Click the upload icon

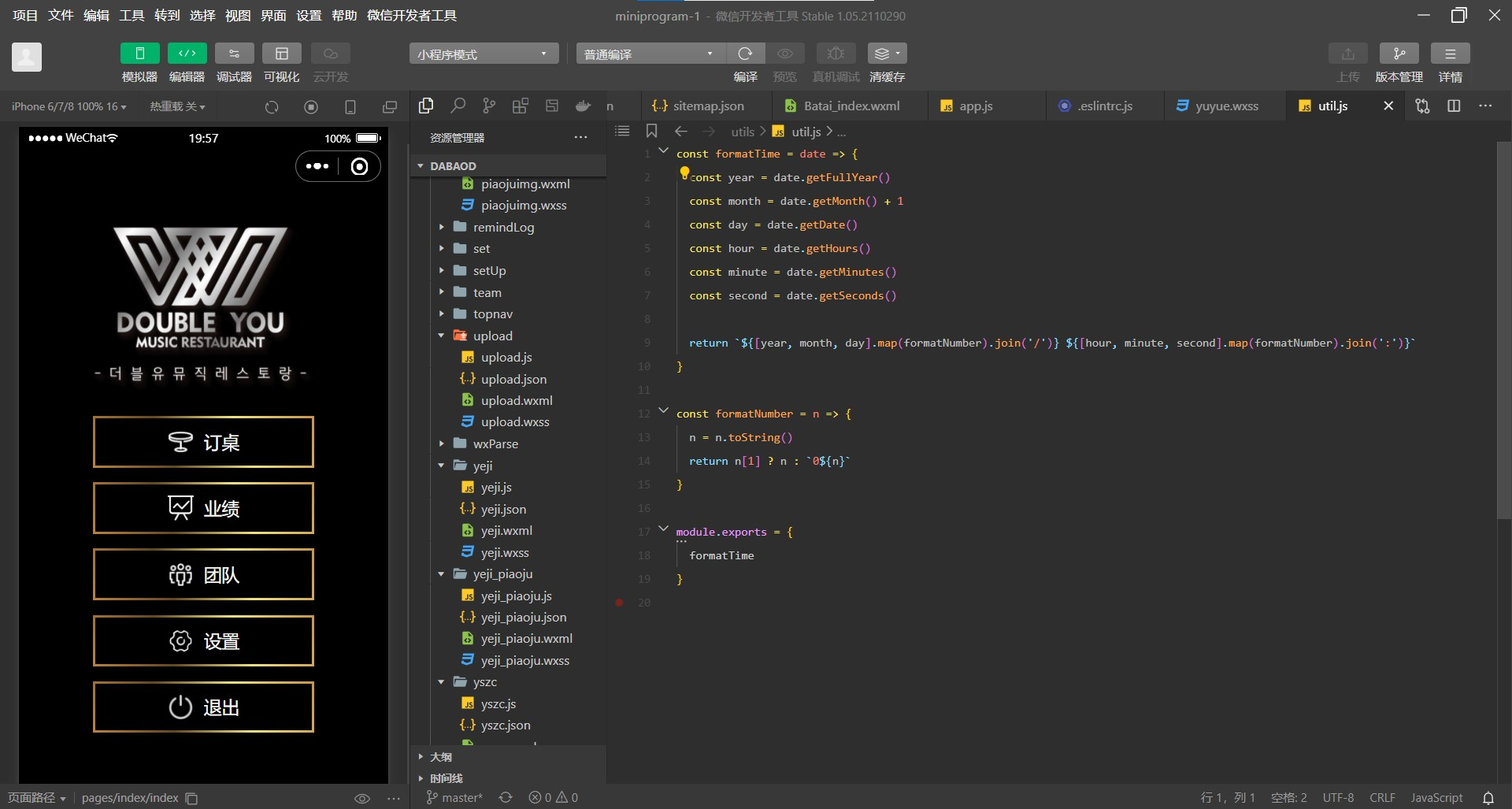(1347, 54)
